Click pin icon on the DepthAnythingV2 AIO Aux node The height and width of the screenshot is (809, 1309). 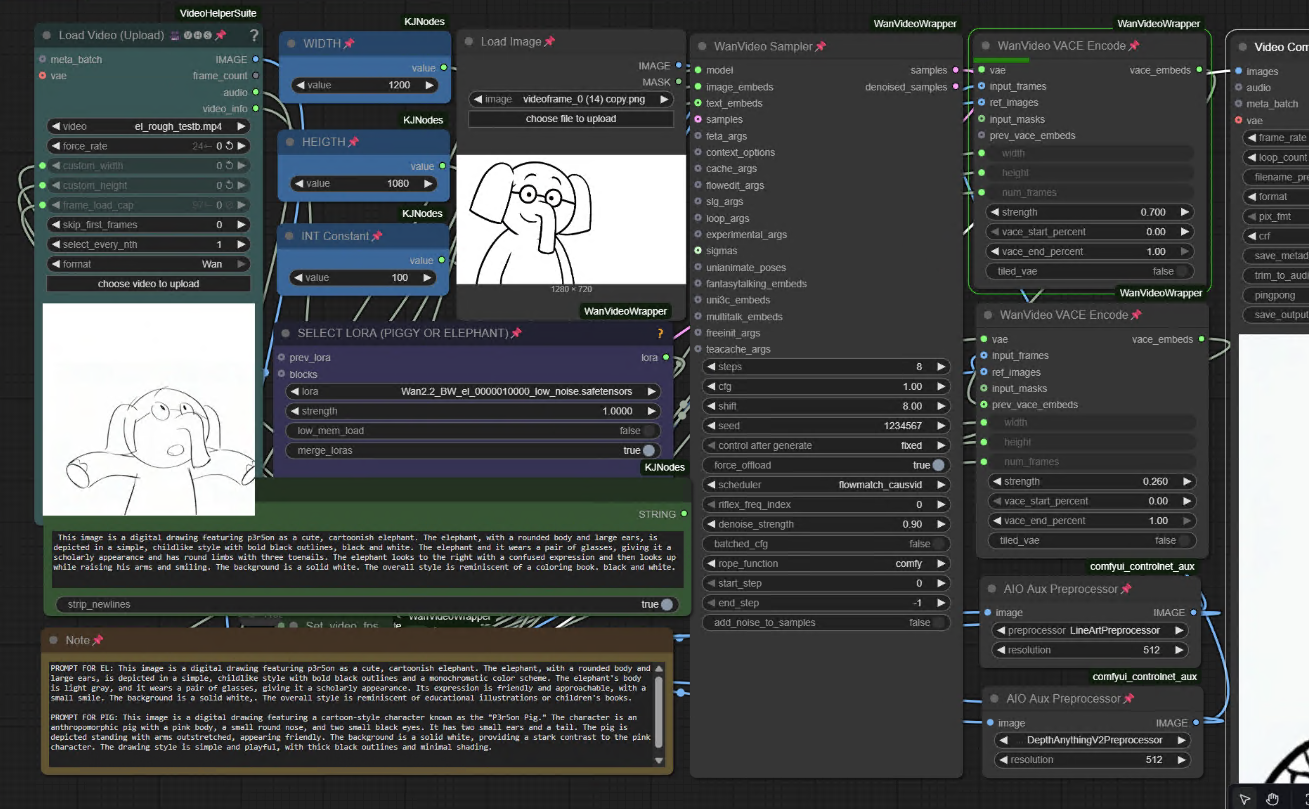(x=1128, y=698)
